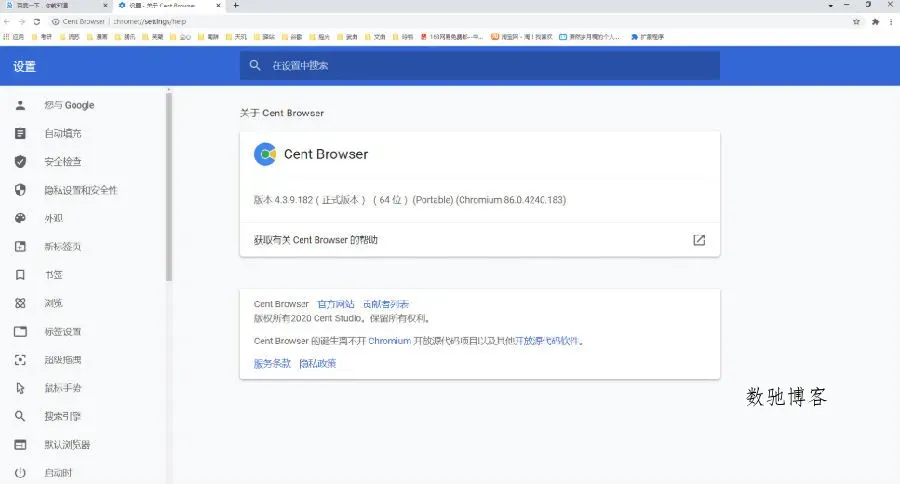Open the 隐私政策 privacy policy link
900x484 pixels.
pos(318,363)
